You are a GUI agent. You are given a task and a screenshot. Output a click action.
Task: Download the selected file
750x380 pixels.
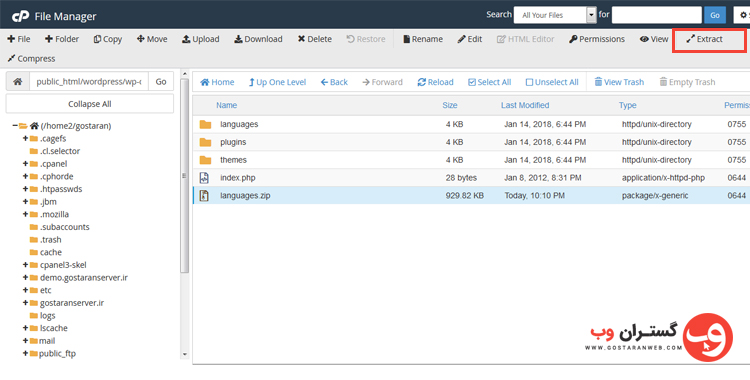(258, 39)
